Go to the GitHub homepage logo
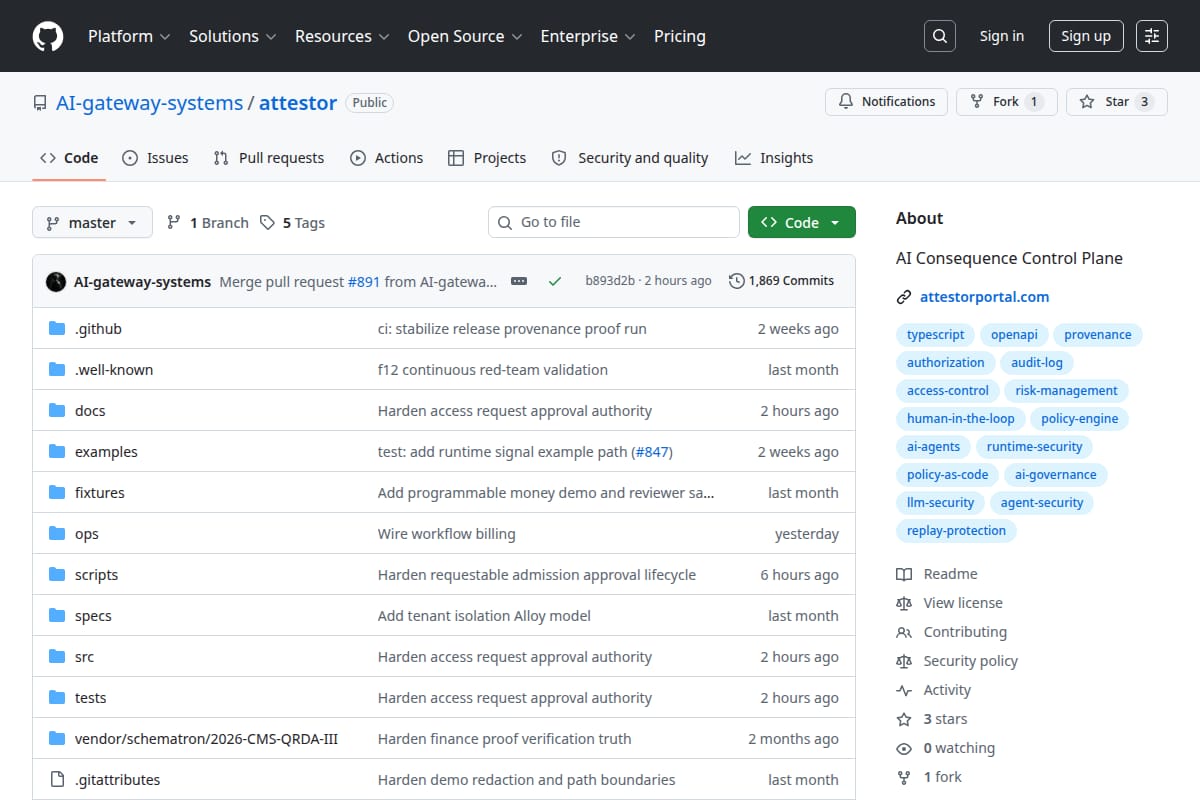The image size is (1200, 800). pos(48,36)
